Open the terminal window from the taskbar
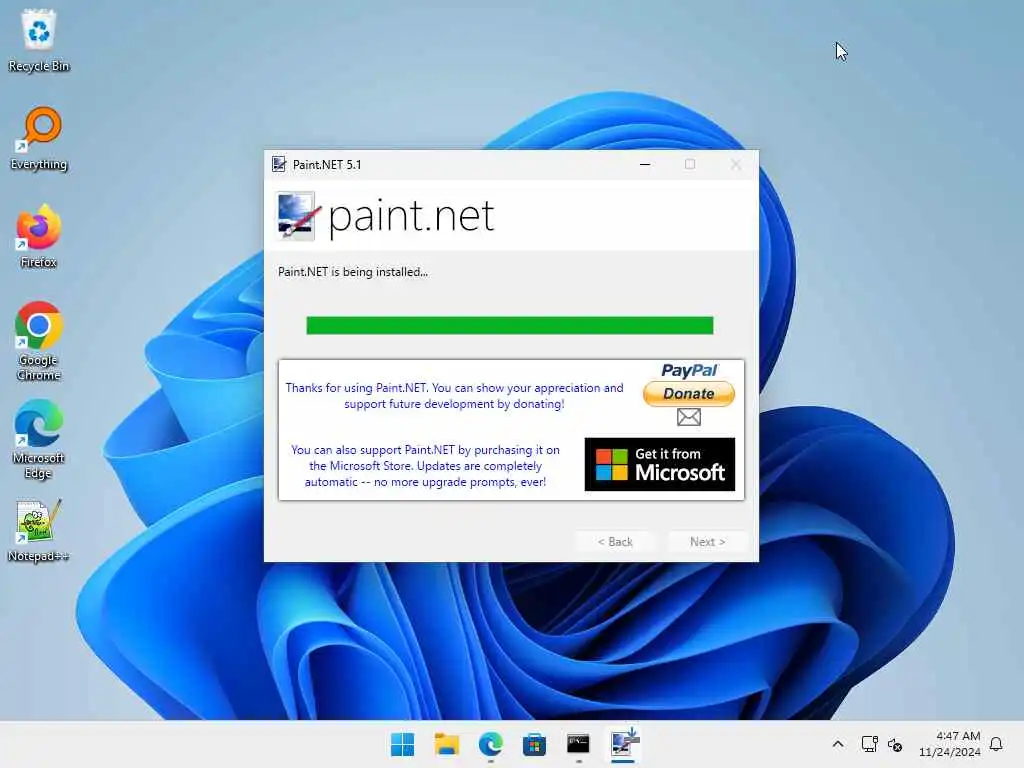The height and width of the screenshot is (768, 1024). (x=579, y=744)
